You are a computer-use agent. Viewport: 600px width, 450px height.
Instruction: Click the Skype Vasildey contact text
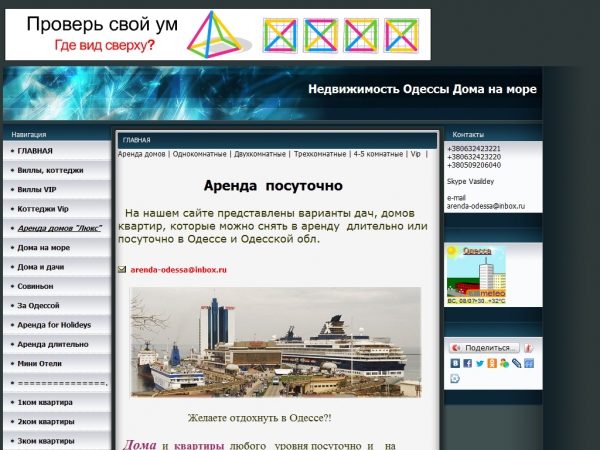[x=470, y=181]
